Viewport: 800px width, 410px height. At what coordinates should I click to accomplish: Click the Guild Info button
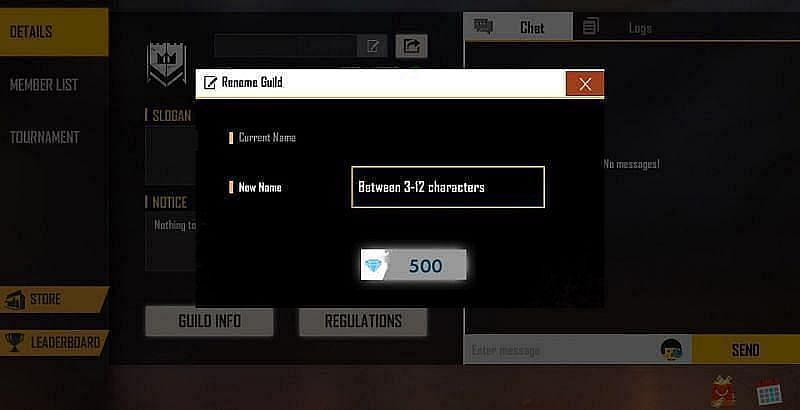(x=209, y=321)
